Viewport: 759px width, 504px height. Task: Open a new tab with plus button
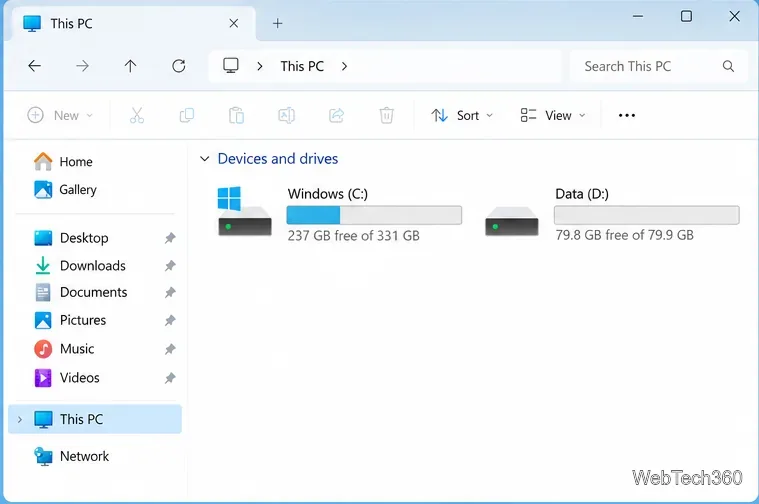(277, 23)
